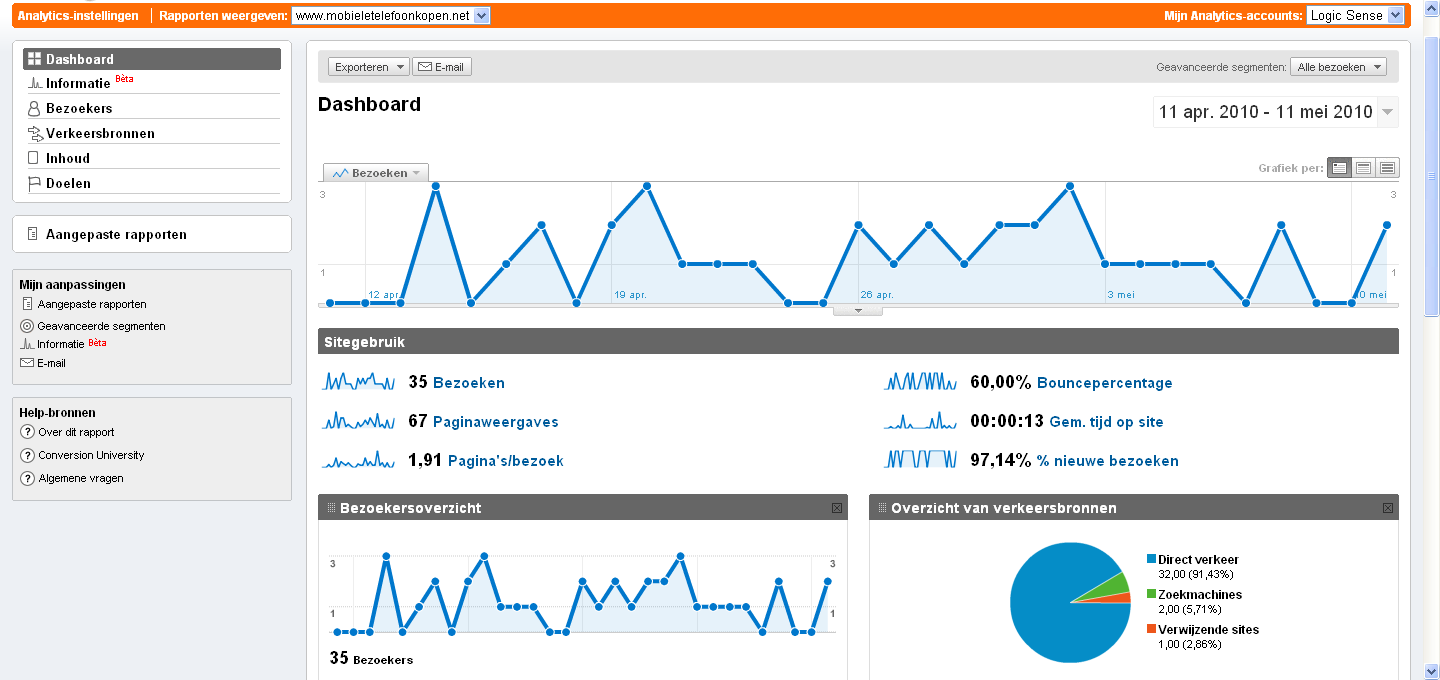Click the "26 apr." label on the visits chart
The height and width of the screenshot is (680, 1440).
pyautogui.click(x=877, y=295)
